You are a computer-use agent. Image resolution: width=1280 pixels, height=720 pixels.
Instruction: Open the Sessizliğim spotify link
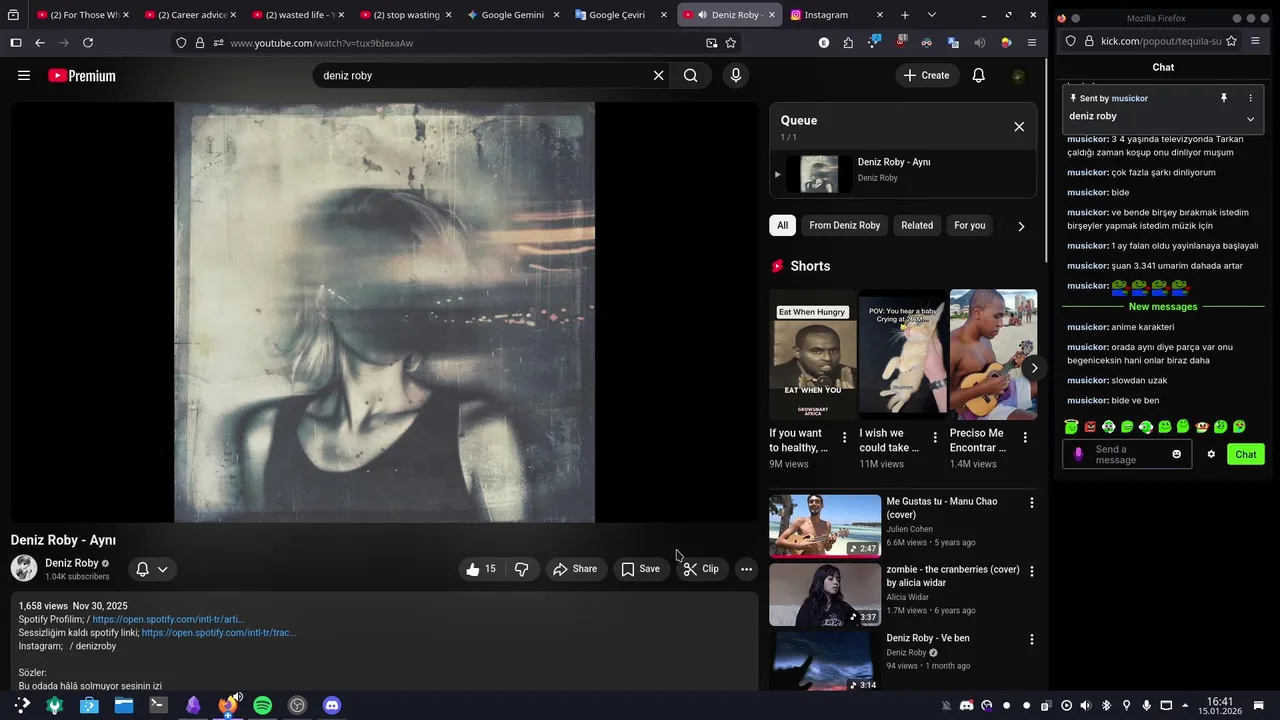[219, 633]
